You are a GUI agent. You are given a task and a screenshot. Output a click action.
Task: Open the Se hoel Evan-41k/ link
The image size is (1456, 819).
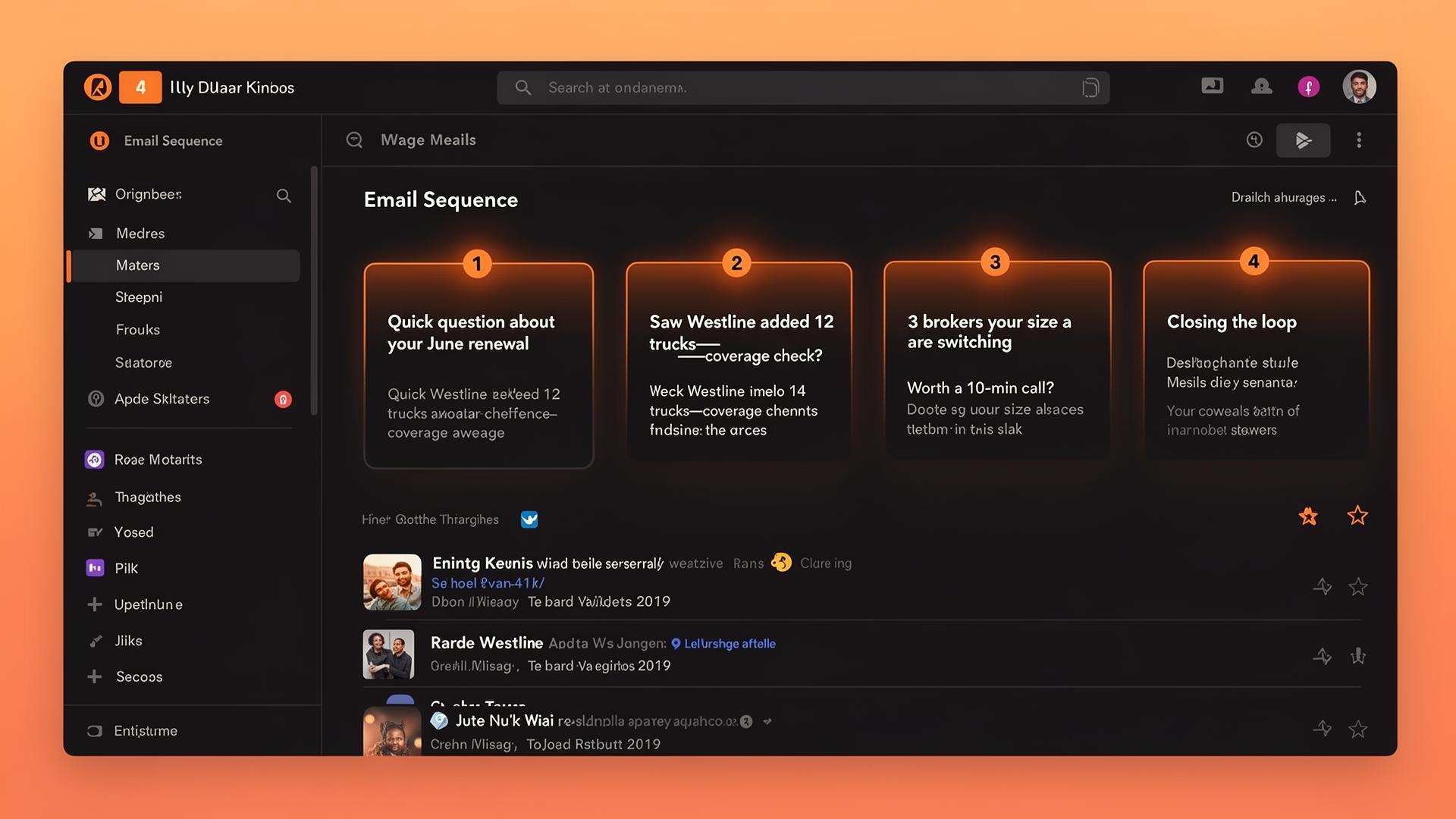(488, 583)
